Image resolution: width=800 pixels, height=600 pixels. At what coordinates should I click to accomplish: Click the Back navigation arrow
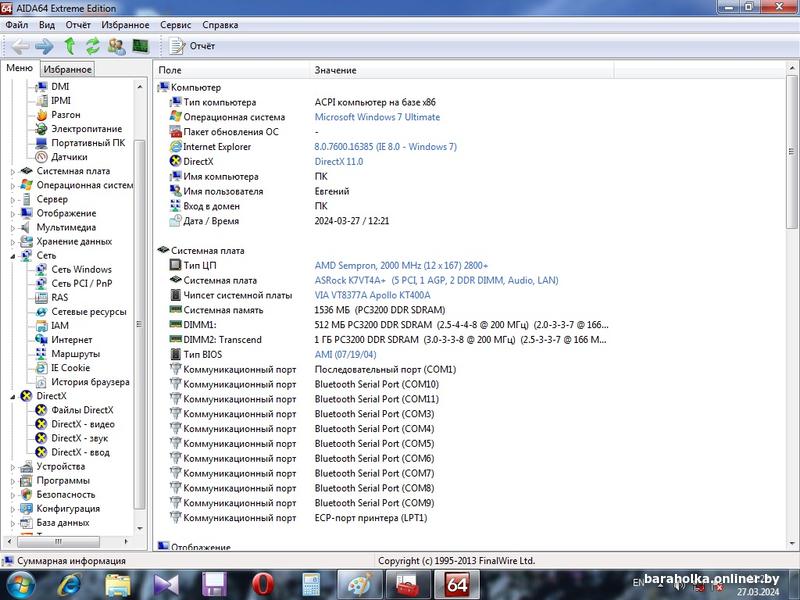tap(20, 46)
